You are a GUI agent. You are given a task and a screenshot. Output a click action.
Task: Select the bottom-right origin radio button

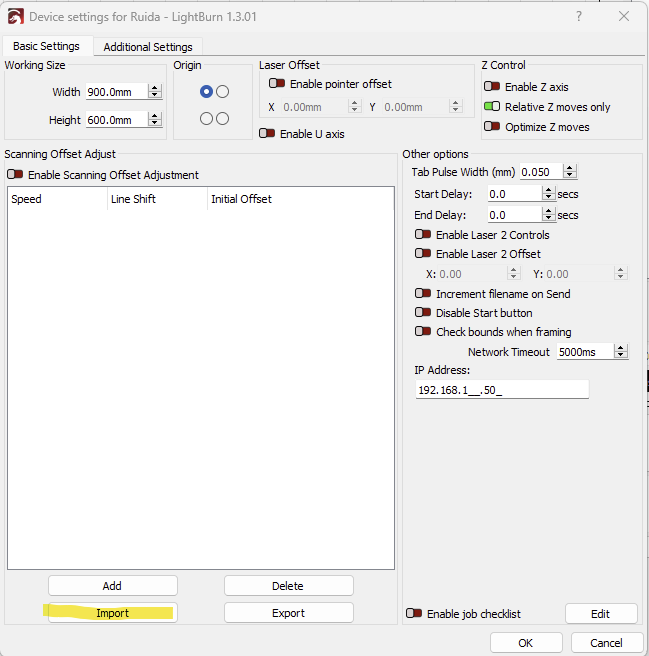pyautogui.click(x=222, y=119)
